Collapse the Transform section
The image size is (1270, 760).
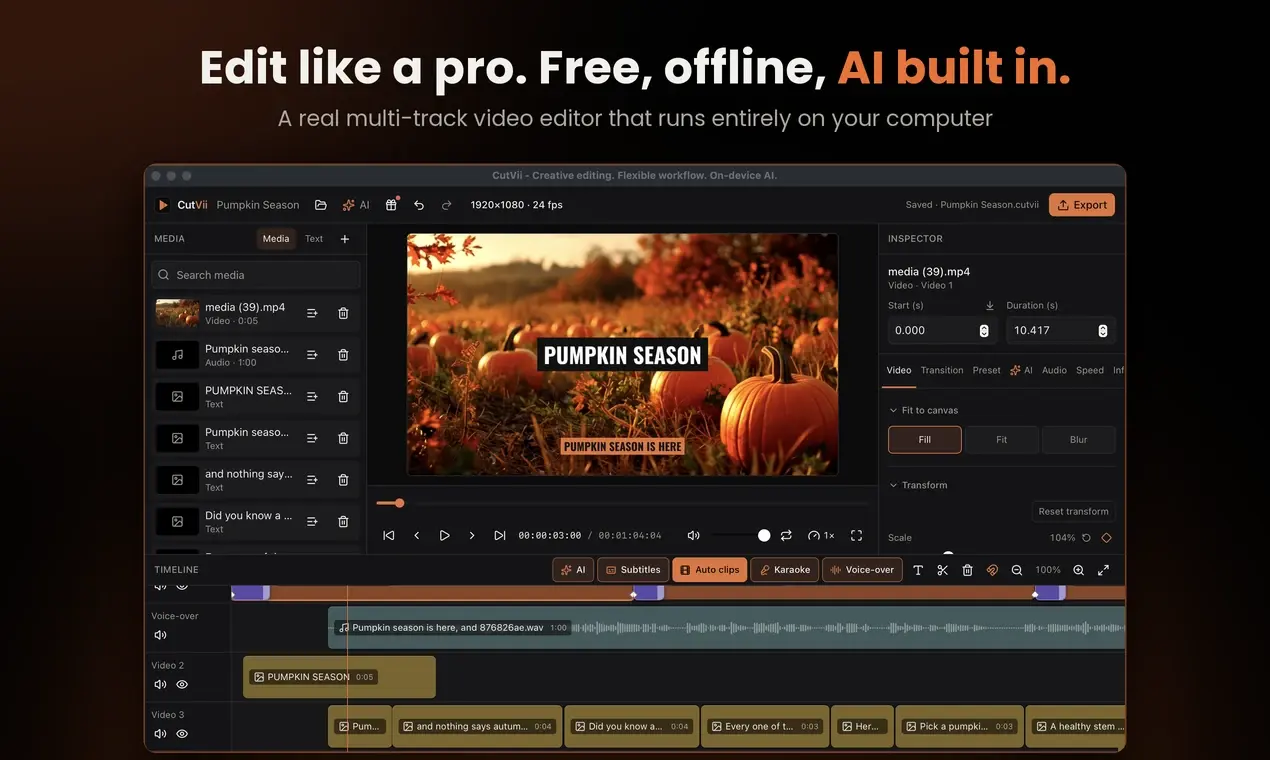pos(893,485)
